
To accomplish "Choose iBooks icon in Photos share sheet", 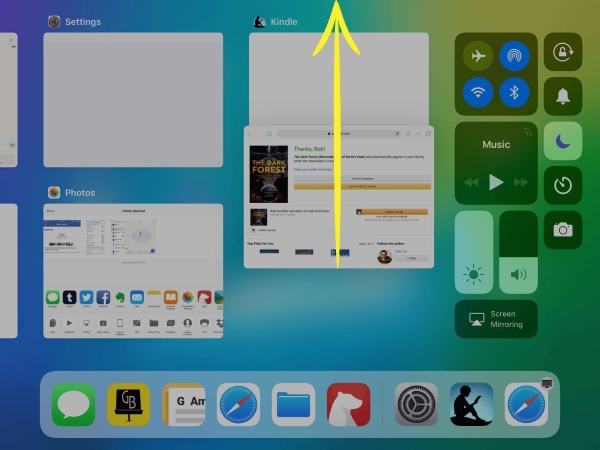I will tap(171, 297).
